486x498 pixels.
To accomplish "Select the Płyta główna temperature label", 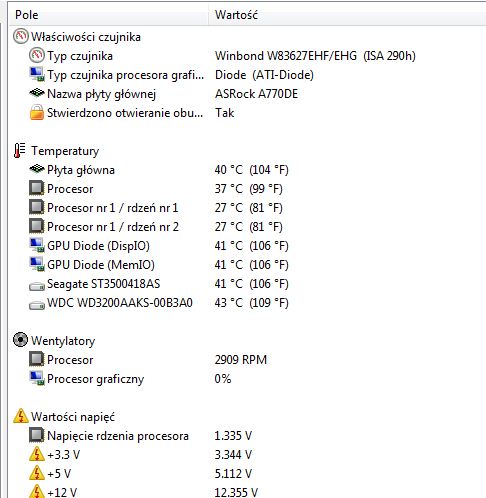I will coord(81,170).
